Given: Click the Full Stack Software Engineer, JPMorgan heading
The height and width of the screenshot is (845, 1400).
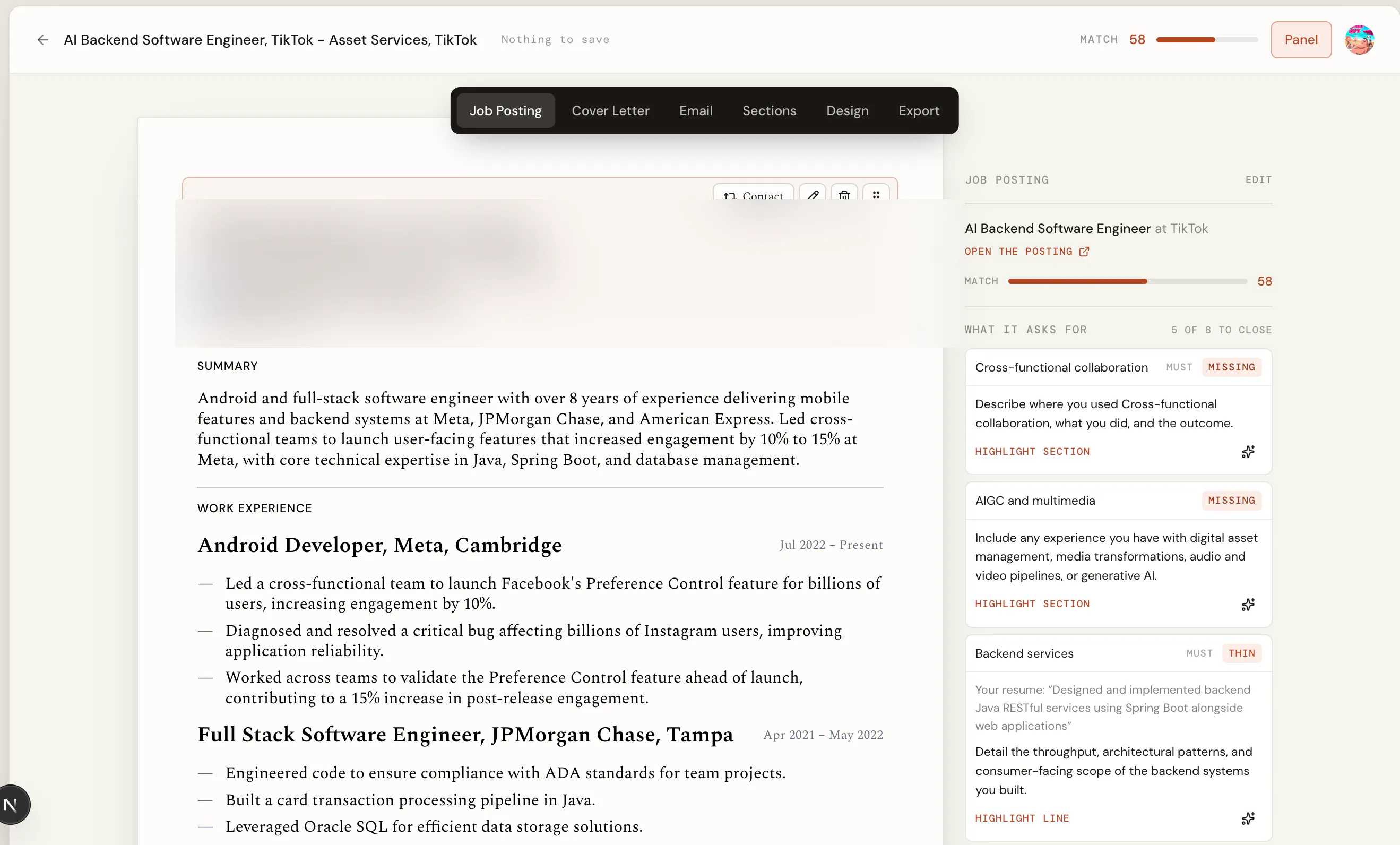Looking at the screenshot, I should tap(465, 735).
